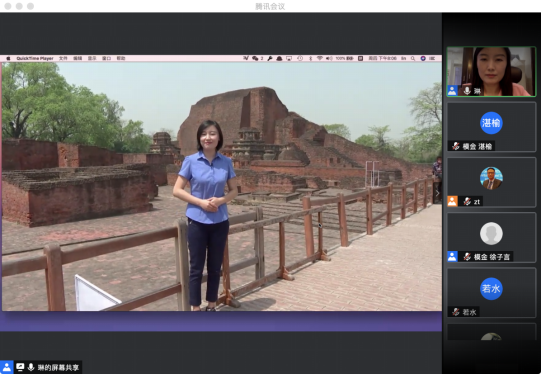The image size is (541, 374).
Task: Click the Apple logo menu
Action: click(x=8, y=58)
